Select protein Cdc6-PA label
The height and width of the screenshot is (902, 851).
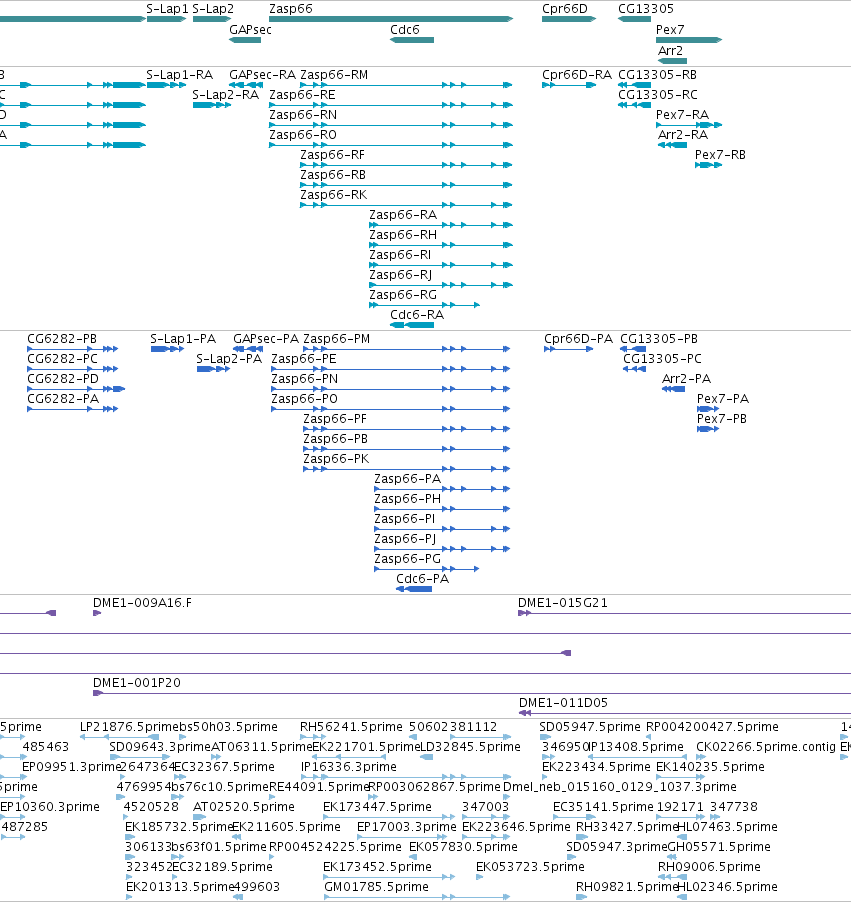coord(422,579)
